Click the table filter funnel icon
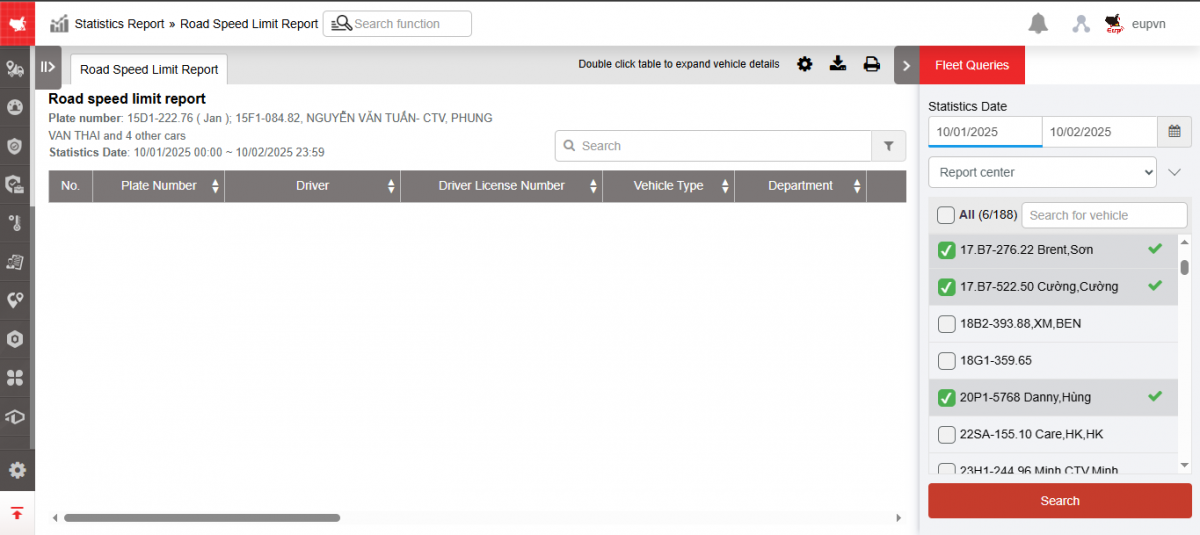The image size is (1200, 535). (x=888, y=146)
